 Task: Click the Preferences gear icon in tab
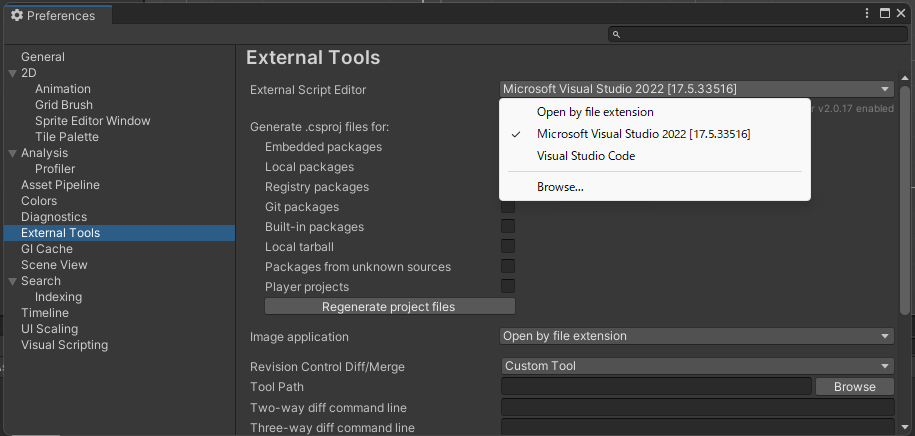[17, 16]
